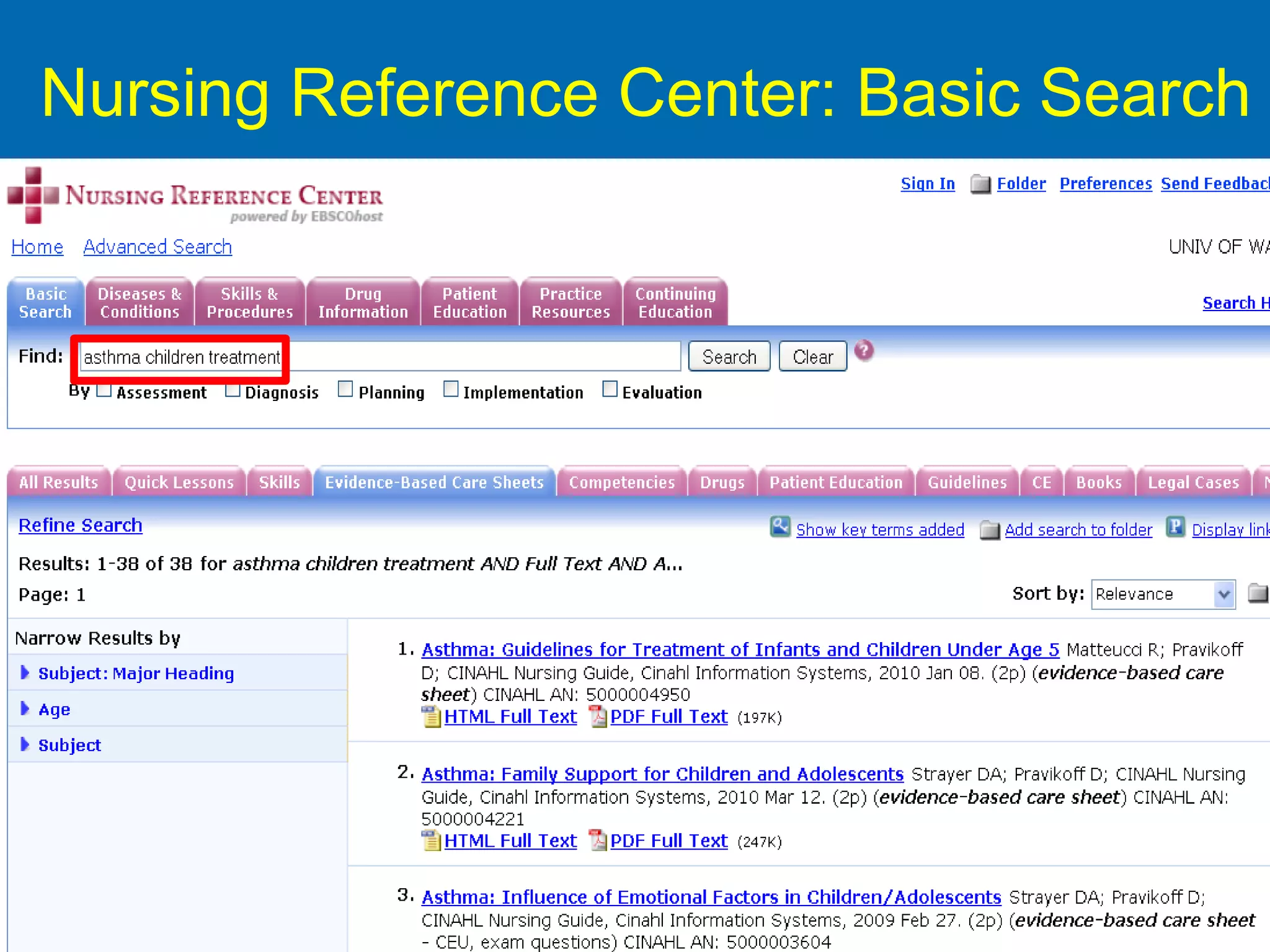This screenshot has width=1270, height=952.
Task: Select the Guidelines results tab
Action: tap(967, 482)
